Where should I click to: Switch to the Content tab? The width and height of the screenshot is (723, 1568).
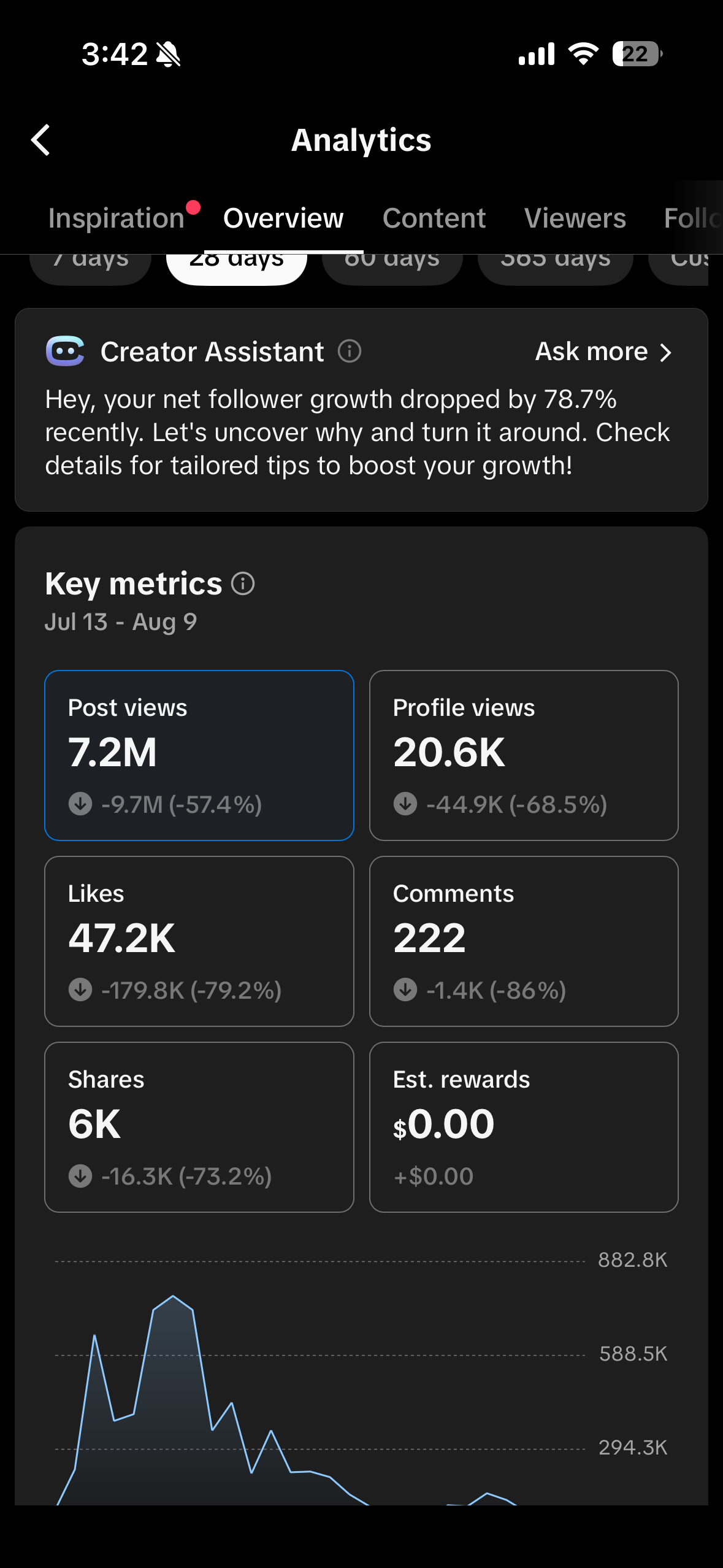coord(434,218)
